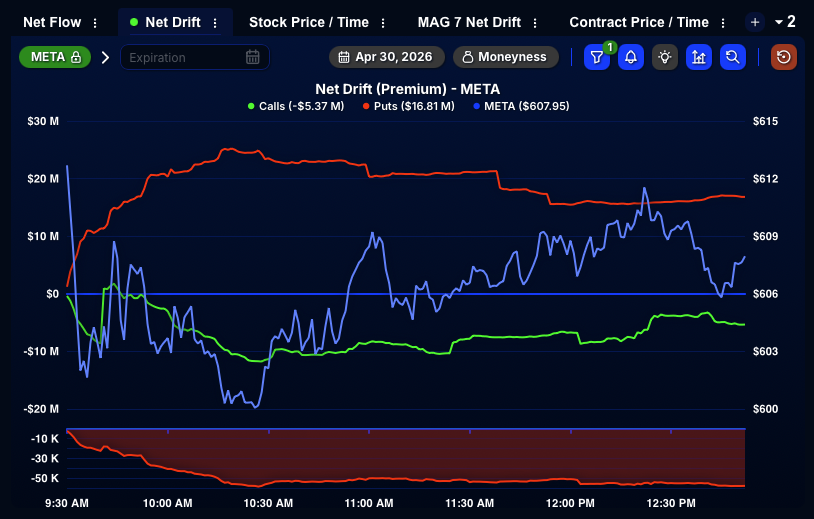814x519 pixels.
Task: Open Contract Price / Time options dots
Action: 723,23
